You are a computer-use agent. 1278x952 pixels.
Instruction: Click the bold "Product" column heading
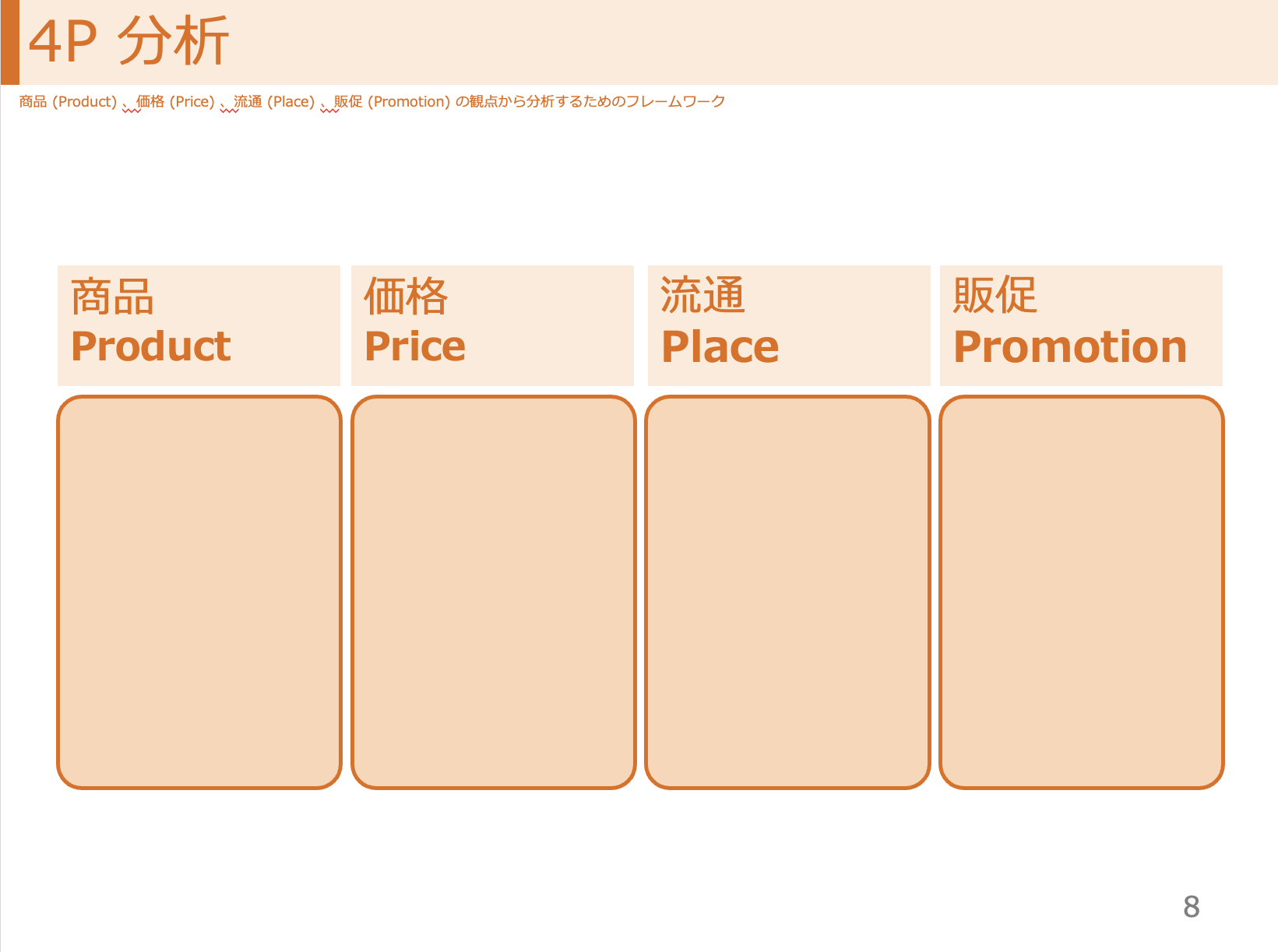click(x=151, y=346)
